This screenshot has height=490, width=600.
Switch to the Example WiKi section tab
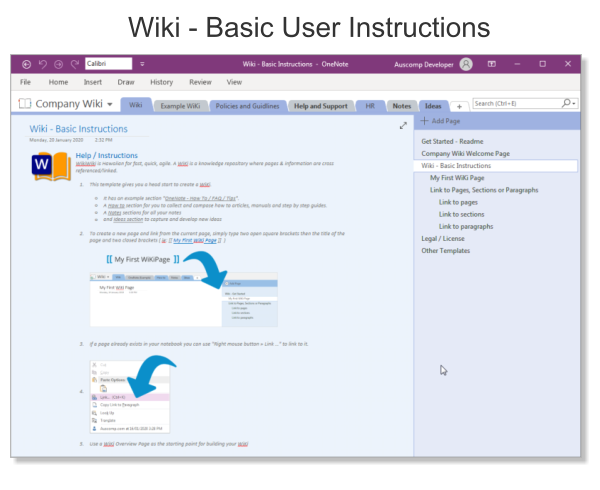180,106
